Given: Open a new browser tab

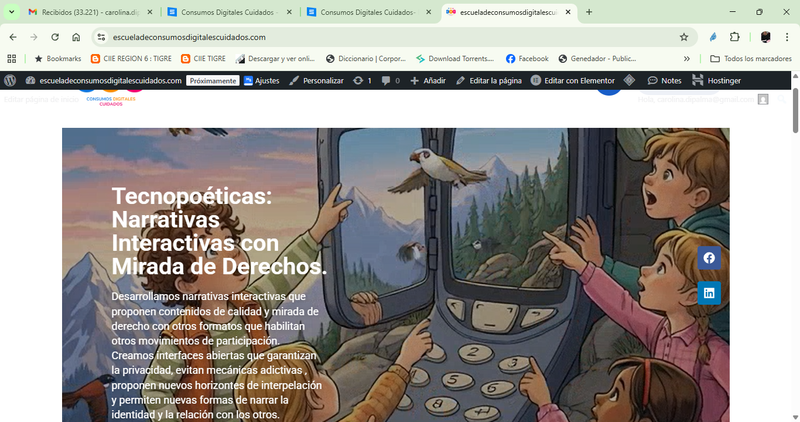Looking at the screenshot, I should (x=589, y=12).
